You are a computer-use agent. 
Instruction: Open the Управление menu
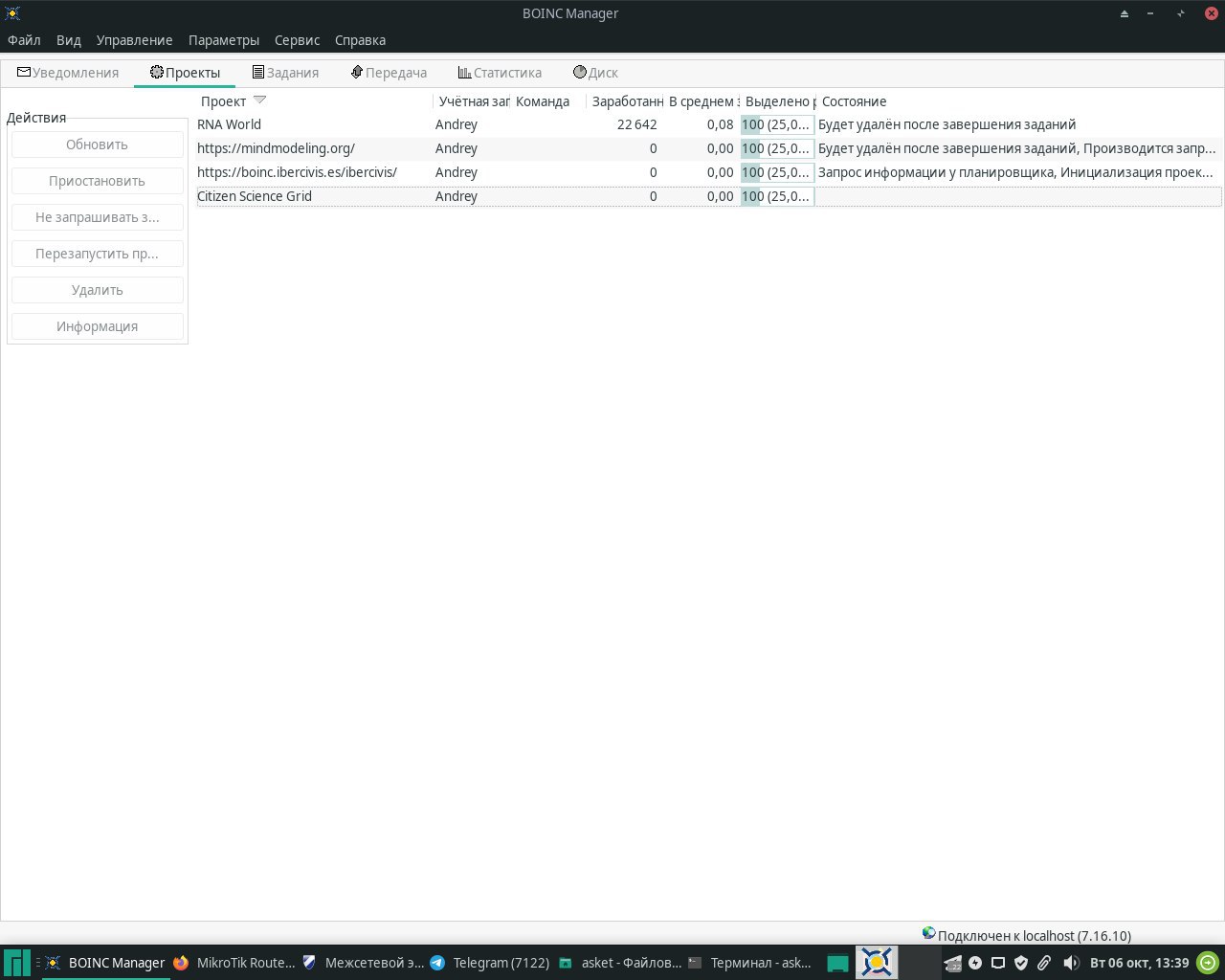pyautogui.click(x=135, y=40)
